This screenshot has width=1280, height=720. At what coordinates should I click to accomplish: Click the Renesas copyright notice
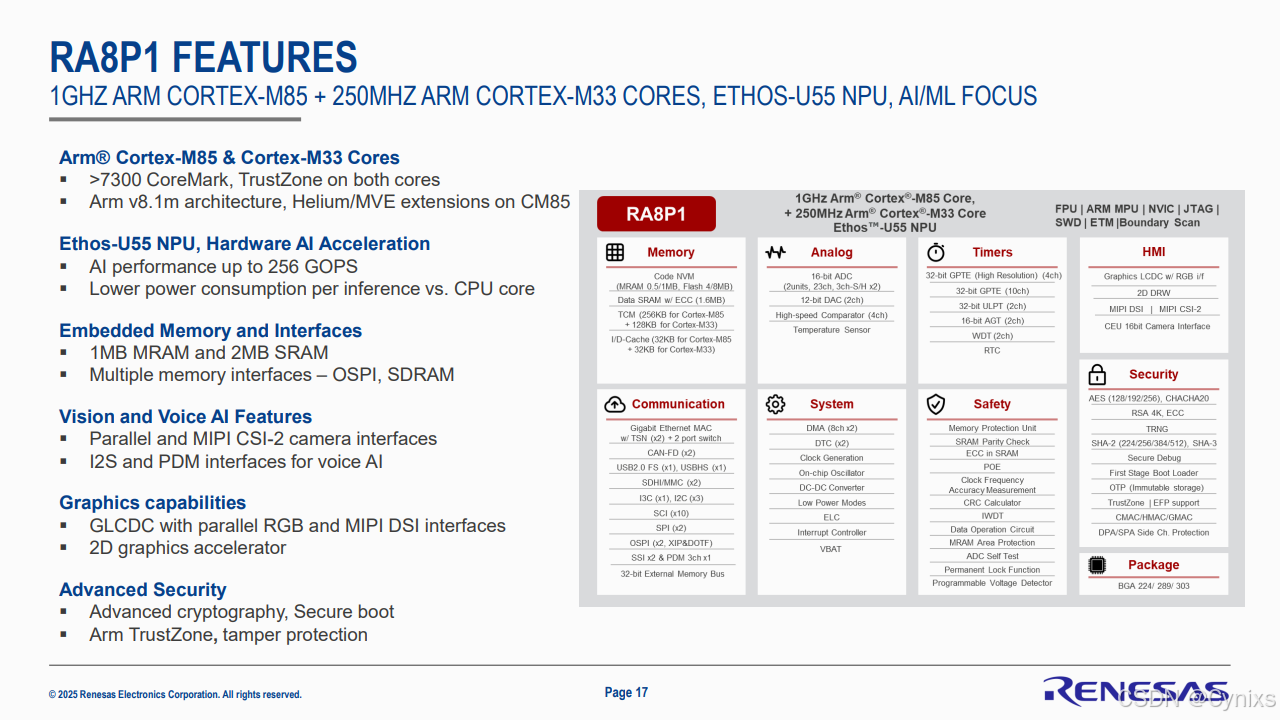(175, 695)
